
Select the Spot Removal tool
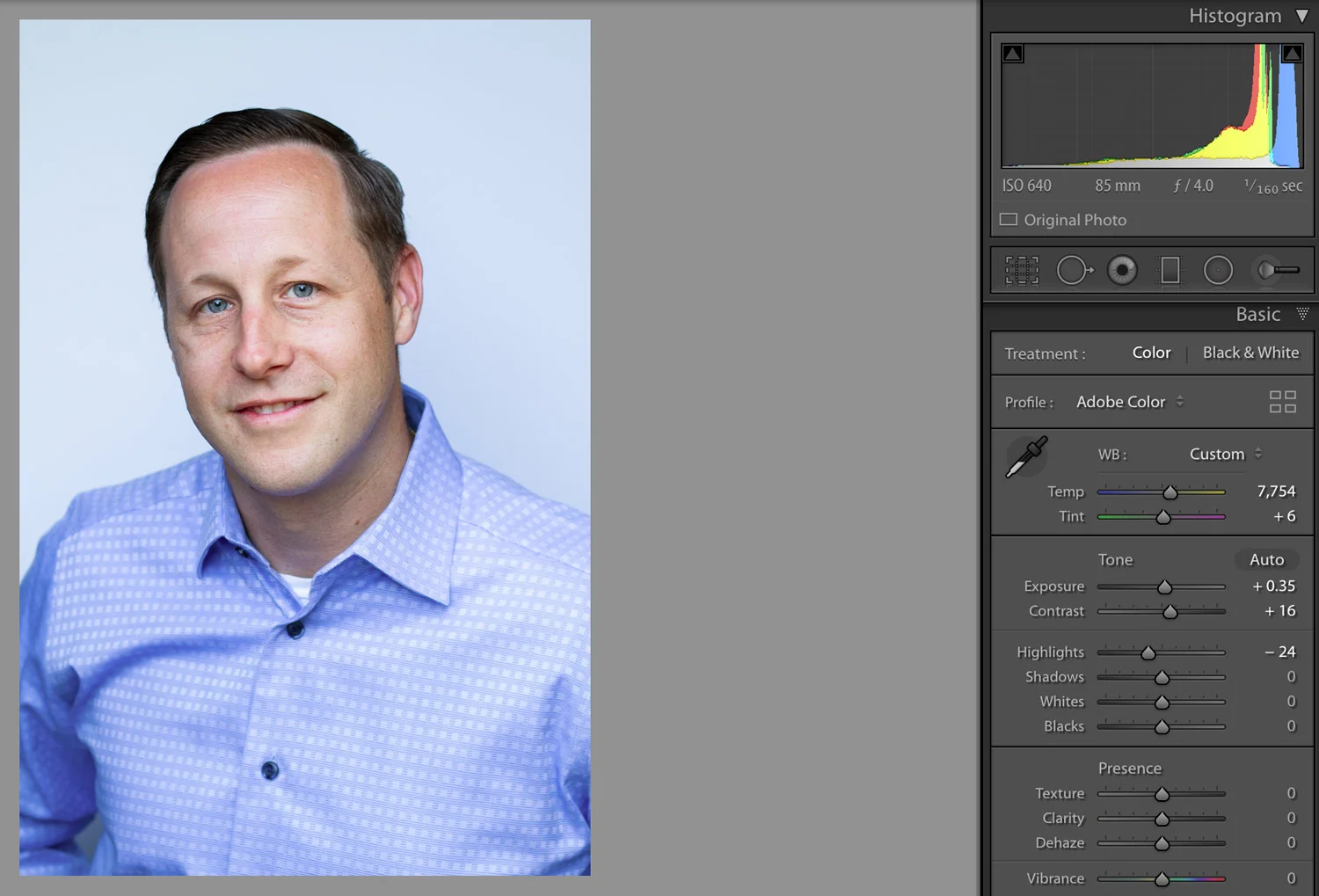coord(1074,270)
